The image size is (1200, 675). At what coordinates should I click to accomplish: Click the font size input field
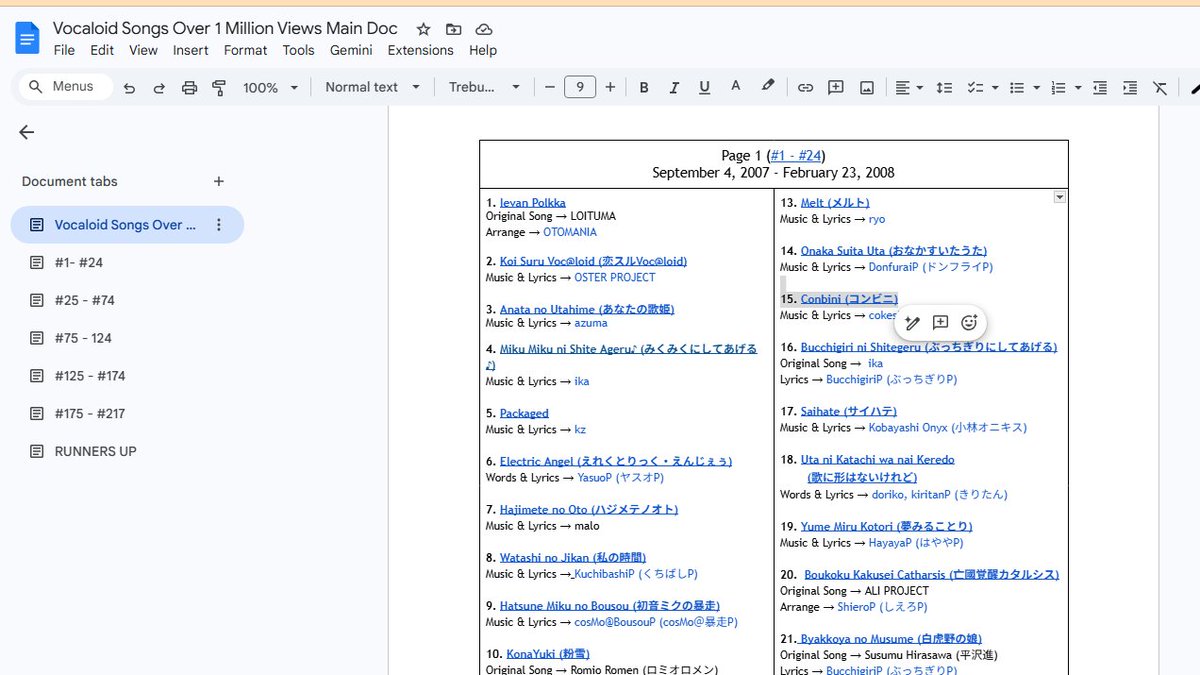580,87
